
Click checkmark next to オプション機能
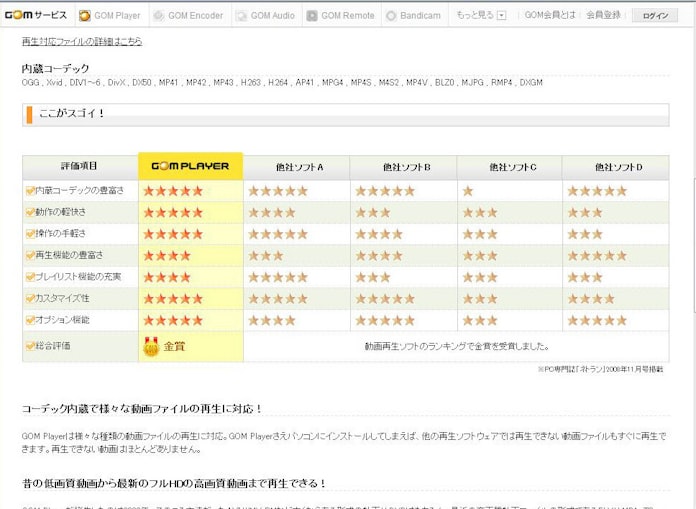[30, 320]
